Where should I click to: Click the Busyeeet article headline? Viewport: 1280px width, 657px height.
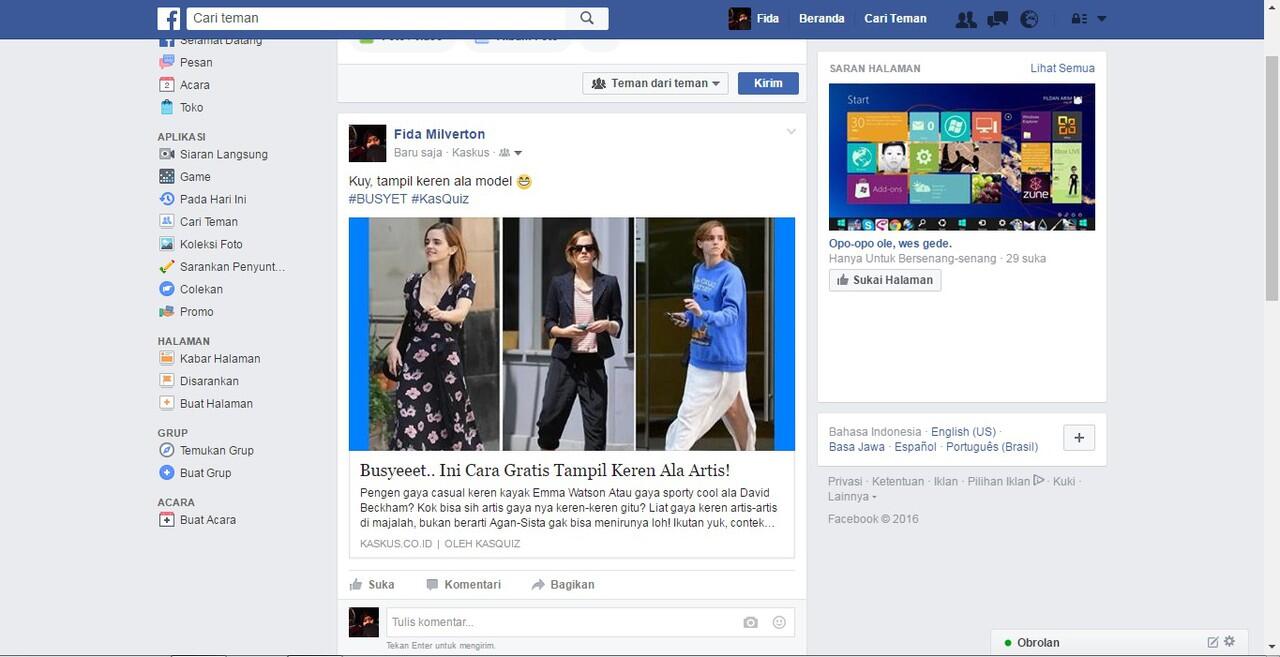coord(545,470)
